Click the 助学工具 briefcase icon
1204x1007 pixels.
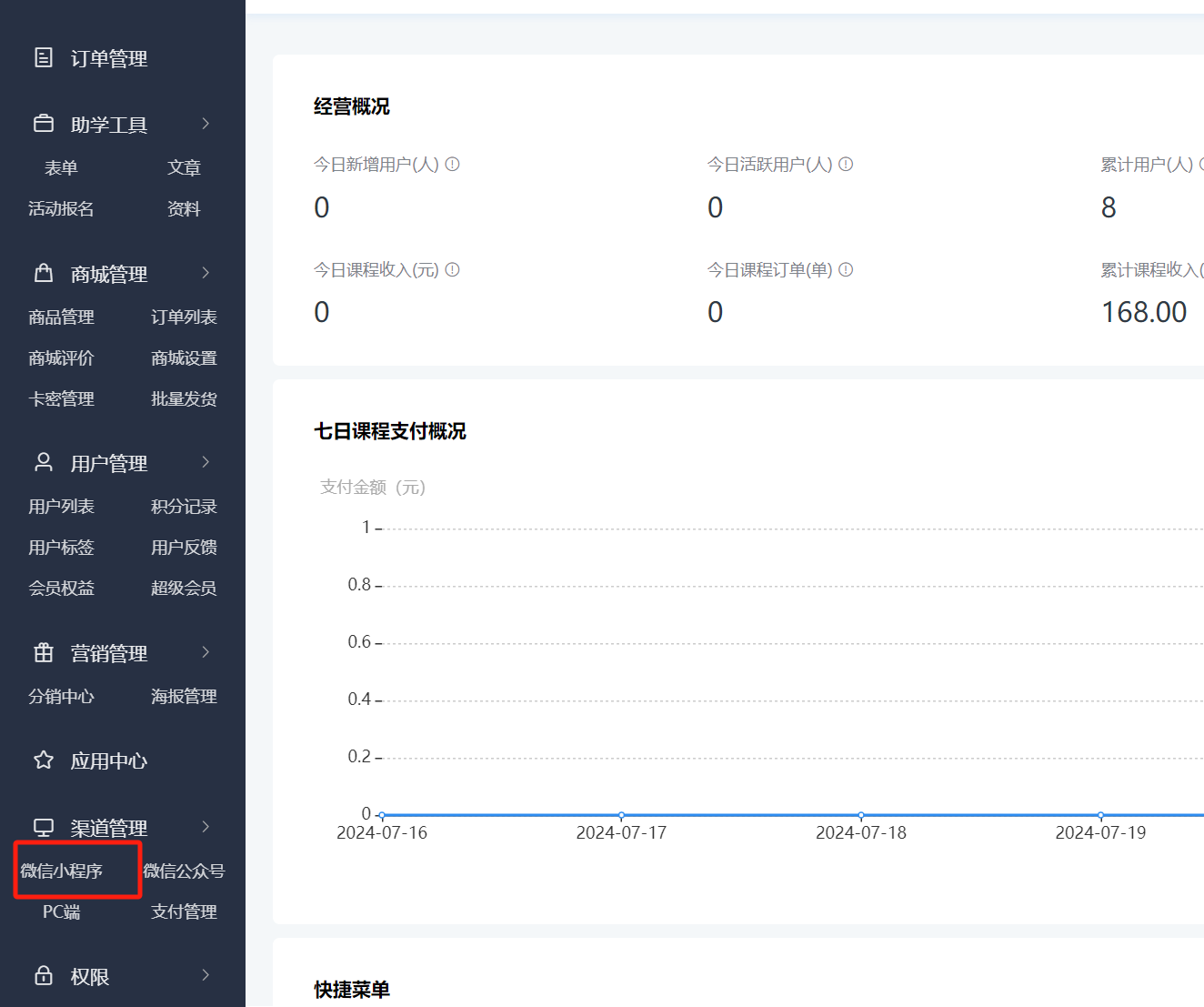point(44,124)
